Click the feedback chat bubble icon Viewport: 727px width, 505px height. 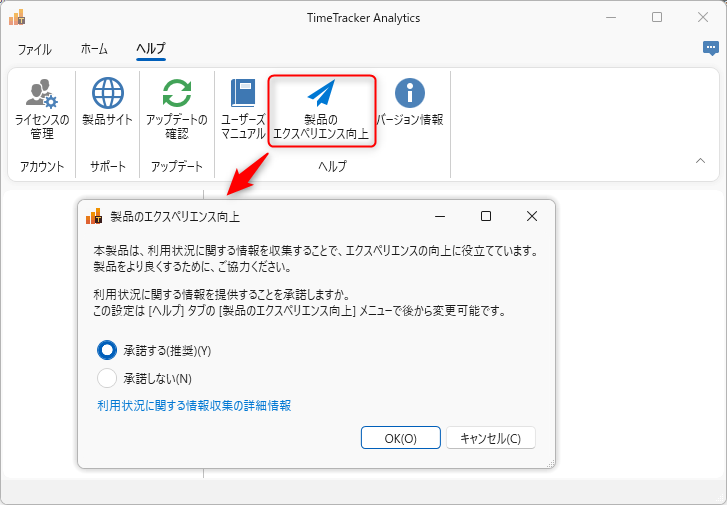[710, 48]
